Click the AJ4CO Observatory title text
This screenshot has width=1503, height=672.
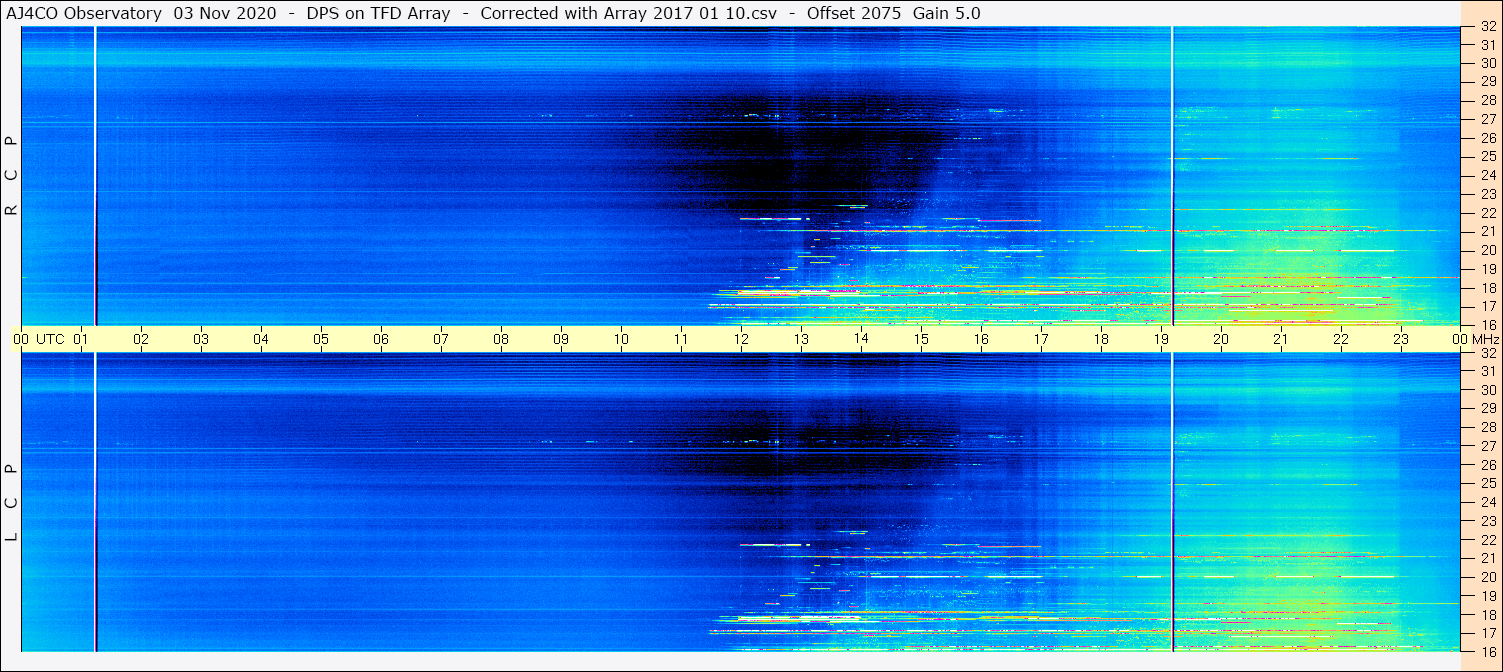[86, 13]
